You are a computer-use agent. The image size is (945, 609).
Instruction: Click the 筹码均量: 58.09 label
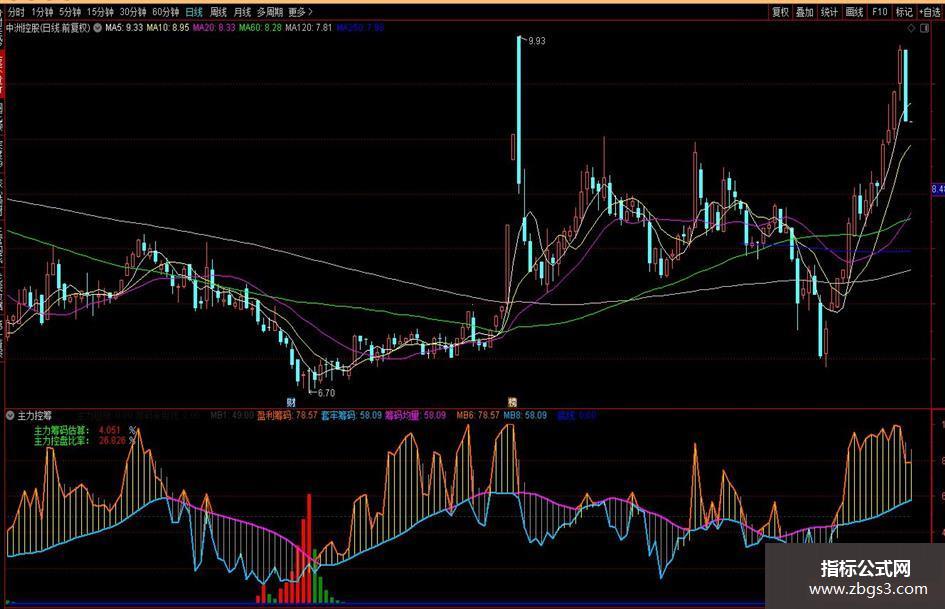click(x=416, y=415)
